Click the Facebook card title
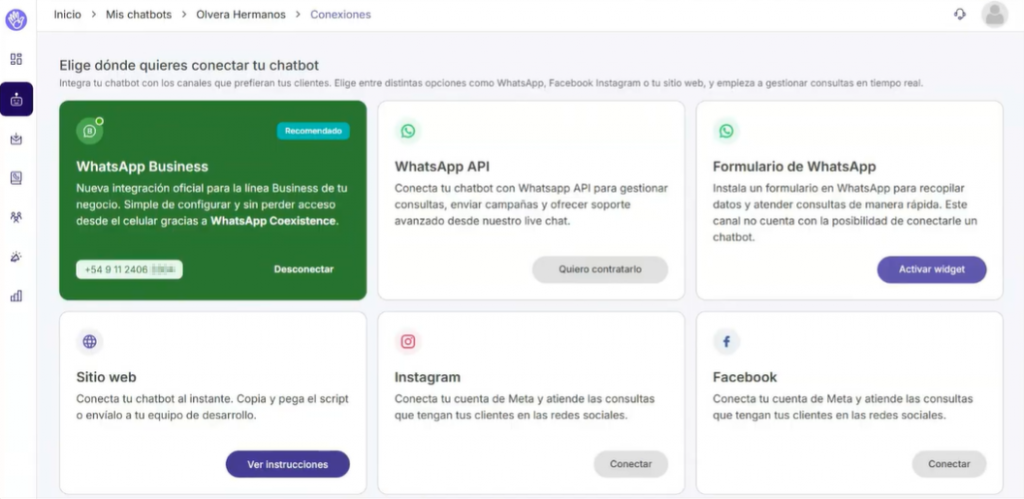Viewport: 1024px width, 499px height. (745, 377)
